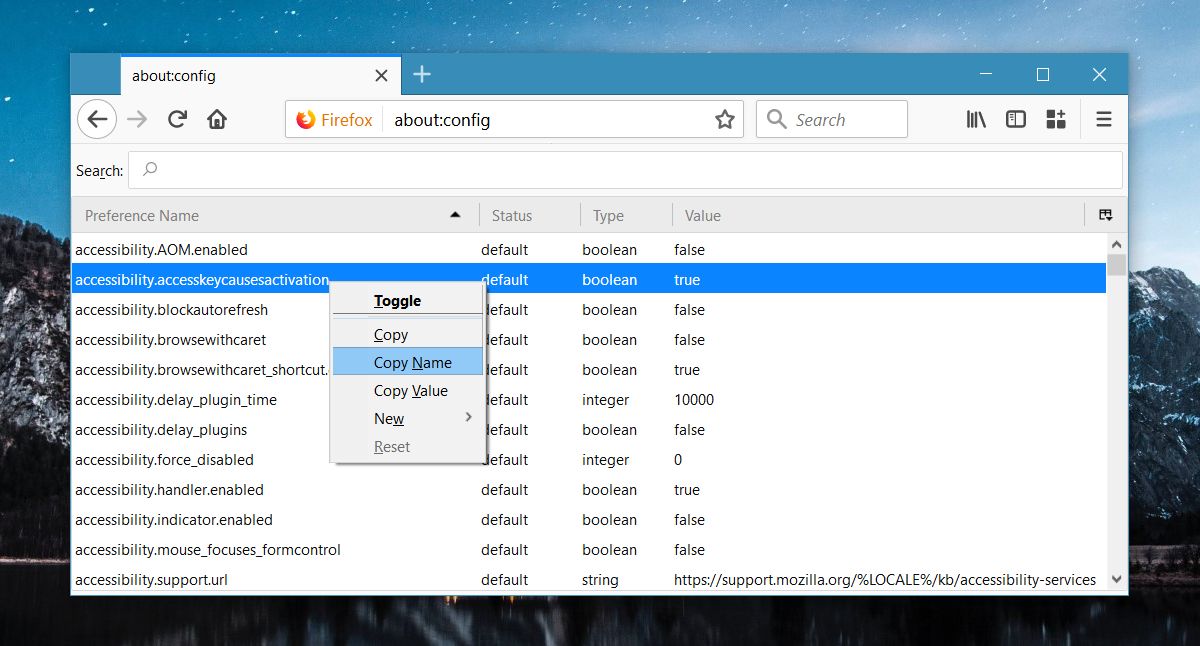1200x646 pixels.
Task: Go back with the back arrow button
Action: [96, 120]
